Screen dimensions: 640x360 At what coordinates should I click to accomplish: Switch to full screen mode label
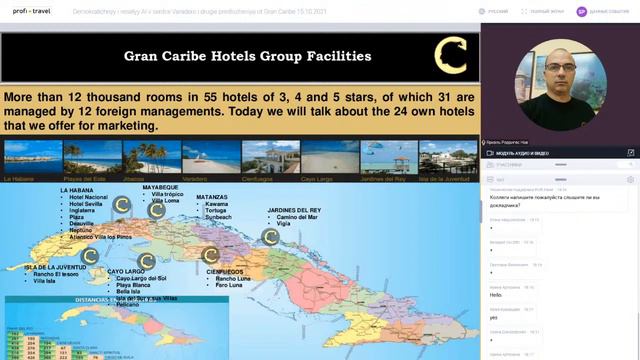pos(547,11)
